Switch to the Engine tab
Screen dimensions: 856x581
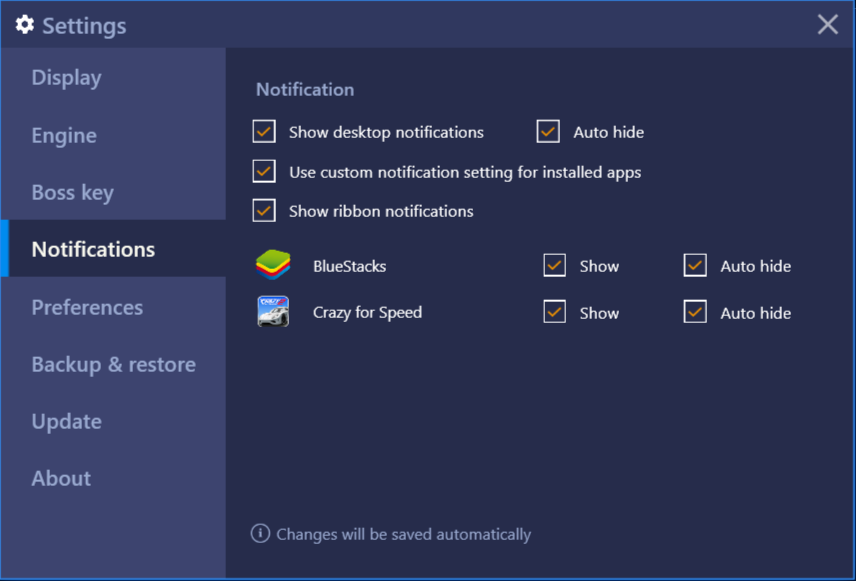tap(113, 135)
